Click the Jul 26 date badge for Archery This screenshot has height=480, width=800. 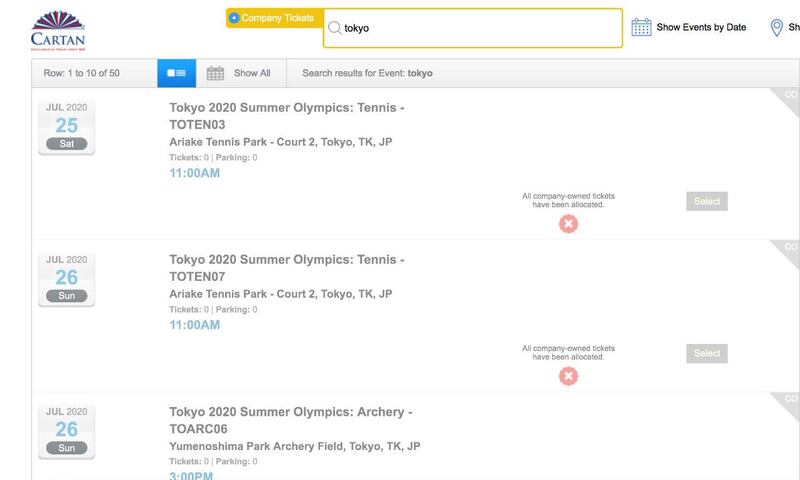(x=67, y=431)
